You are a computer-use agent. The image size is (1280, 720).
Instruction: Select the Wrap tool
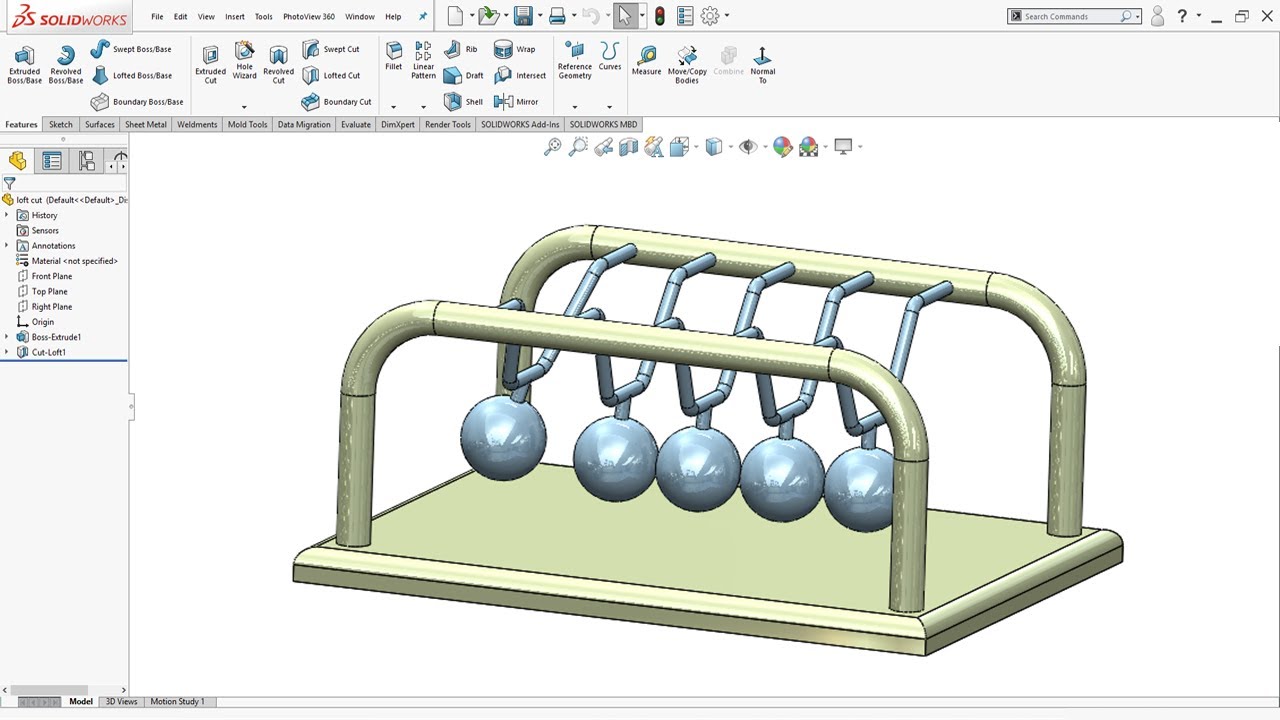coord(515,49)
